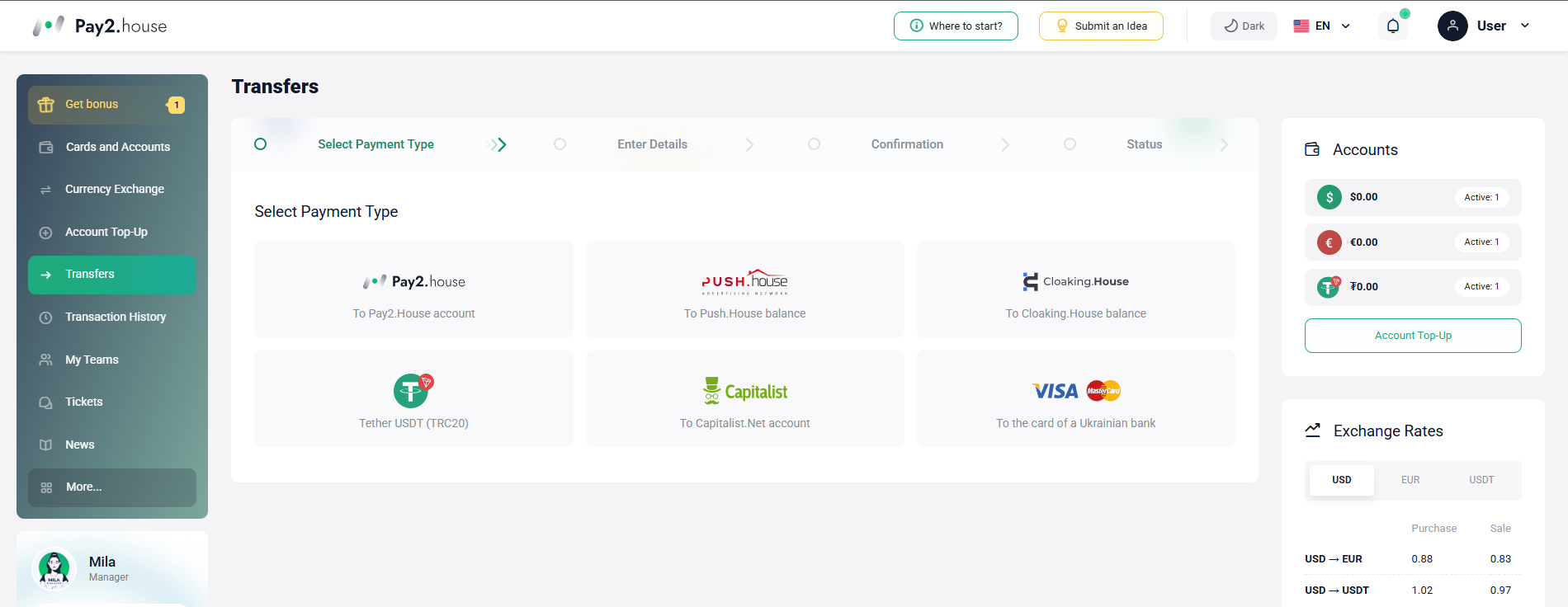Click the More grid icon
The height and width of the screenshot is (607, 1568).
(46, 487)
